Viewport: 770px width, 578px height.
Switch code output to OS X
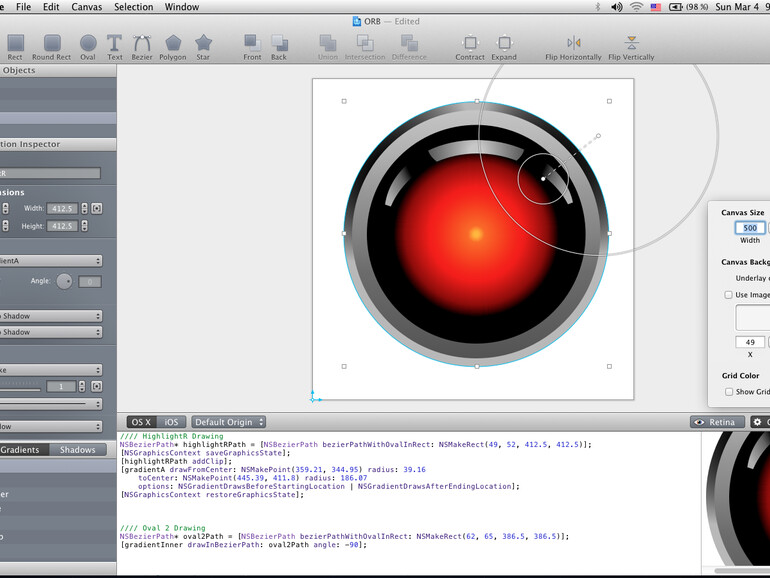(141, 422)
